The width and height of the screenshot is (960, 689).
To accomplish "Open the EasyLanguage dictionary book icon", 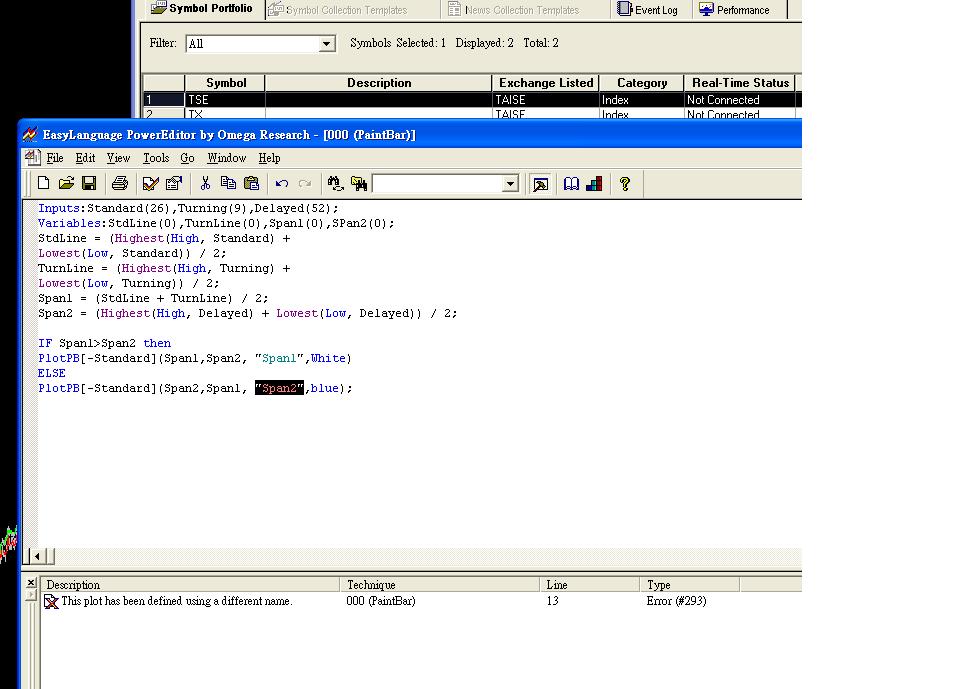I will [x=571, y=184].
